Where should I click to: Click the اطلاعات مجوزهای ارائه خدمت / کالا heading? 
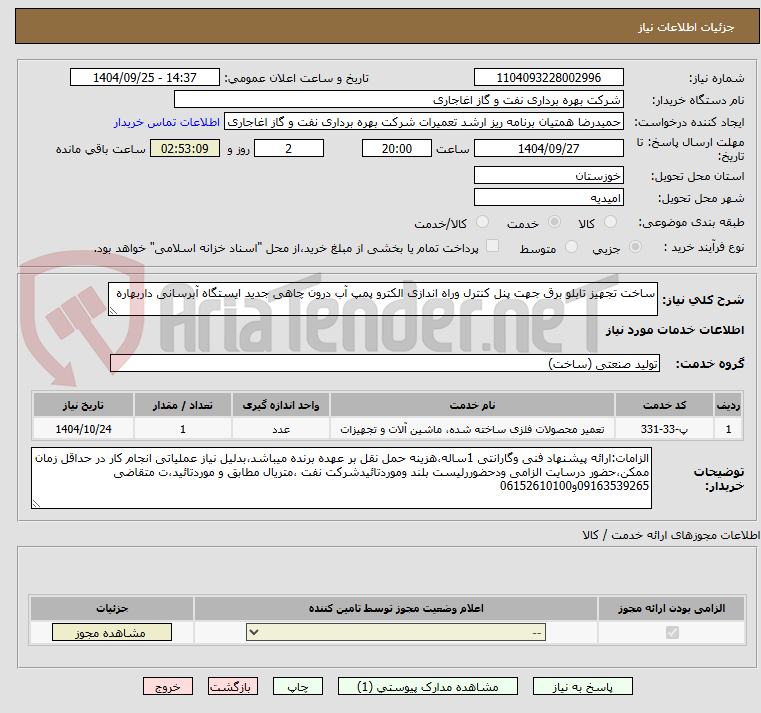click(671, 535)
